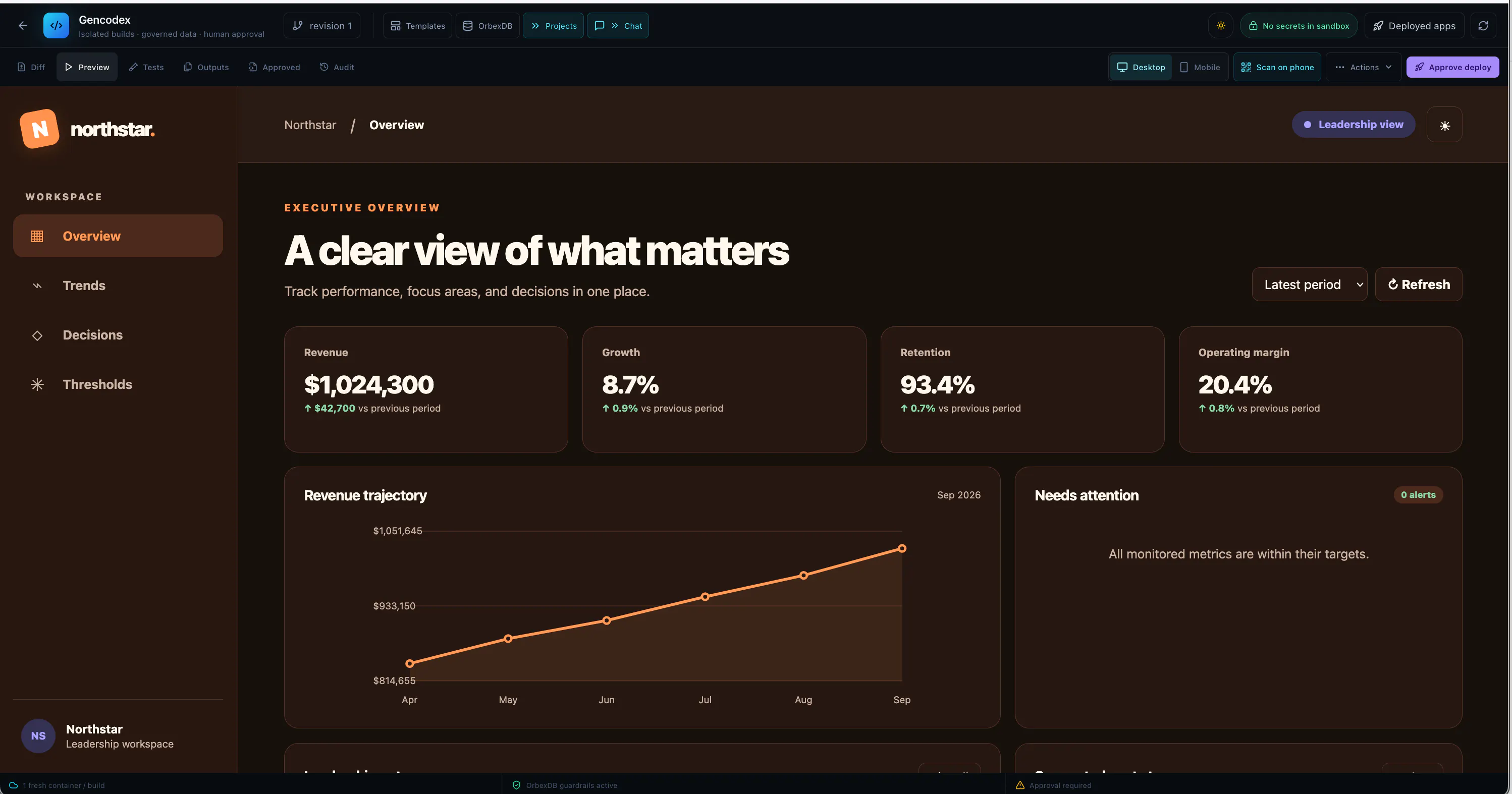
Task: Open Decisions in the sidebar
Action: [118, 335]
